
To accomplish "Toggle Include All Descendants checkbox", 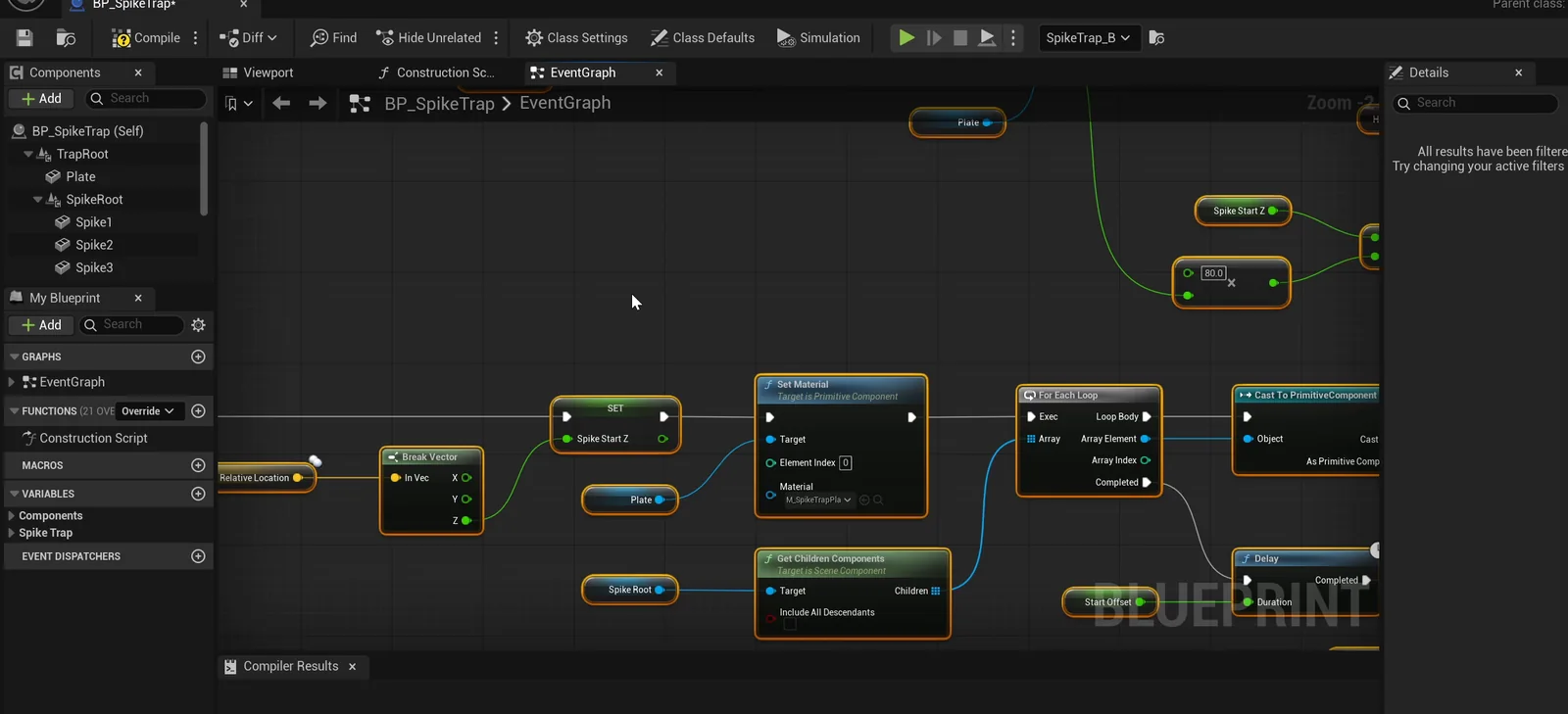I will click(790, 625).
